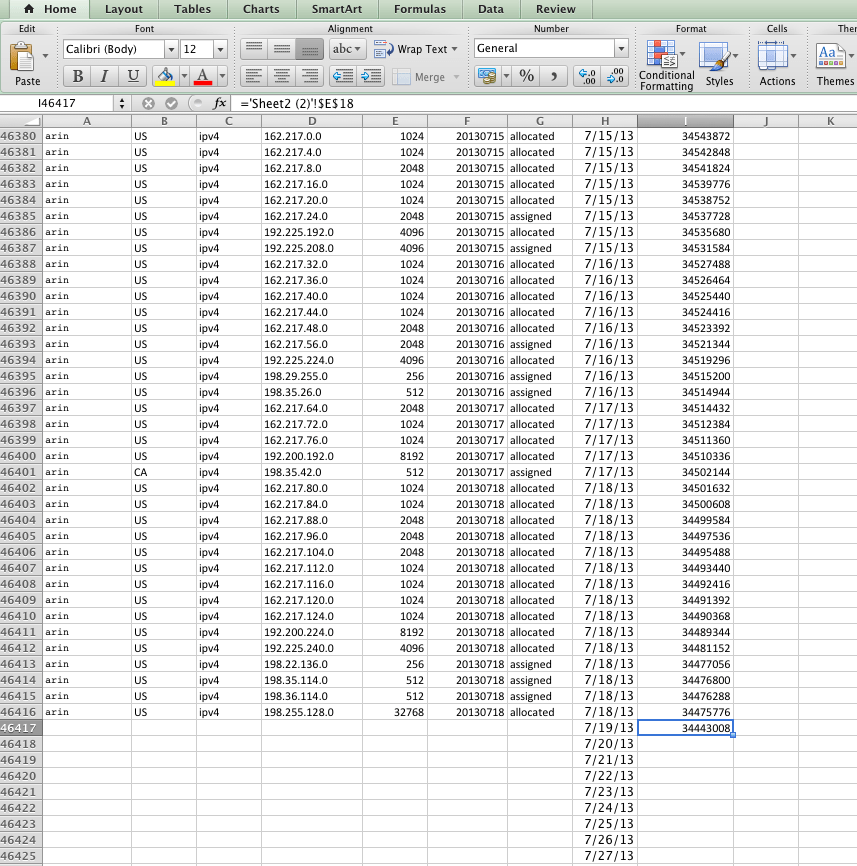Apply Italic formatting
The height and width of the screenshot is (866, 857).
(104, 76)
